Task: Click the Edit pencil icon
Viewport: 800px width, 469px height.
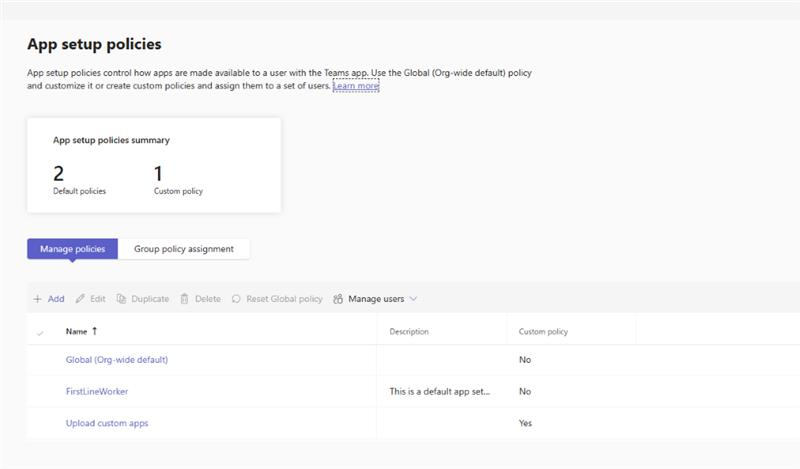Action: [80, 299]
